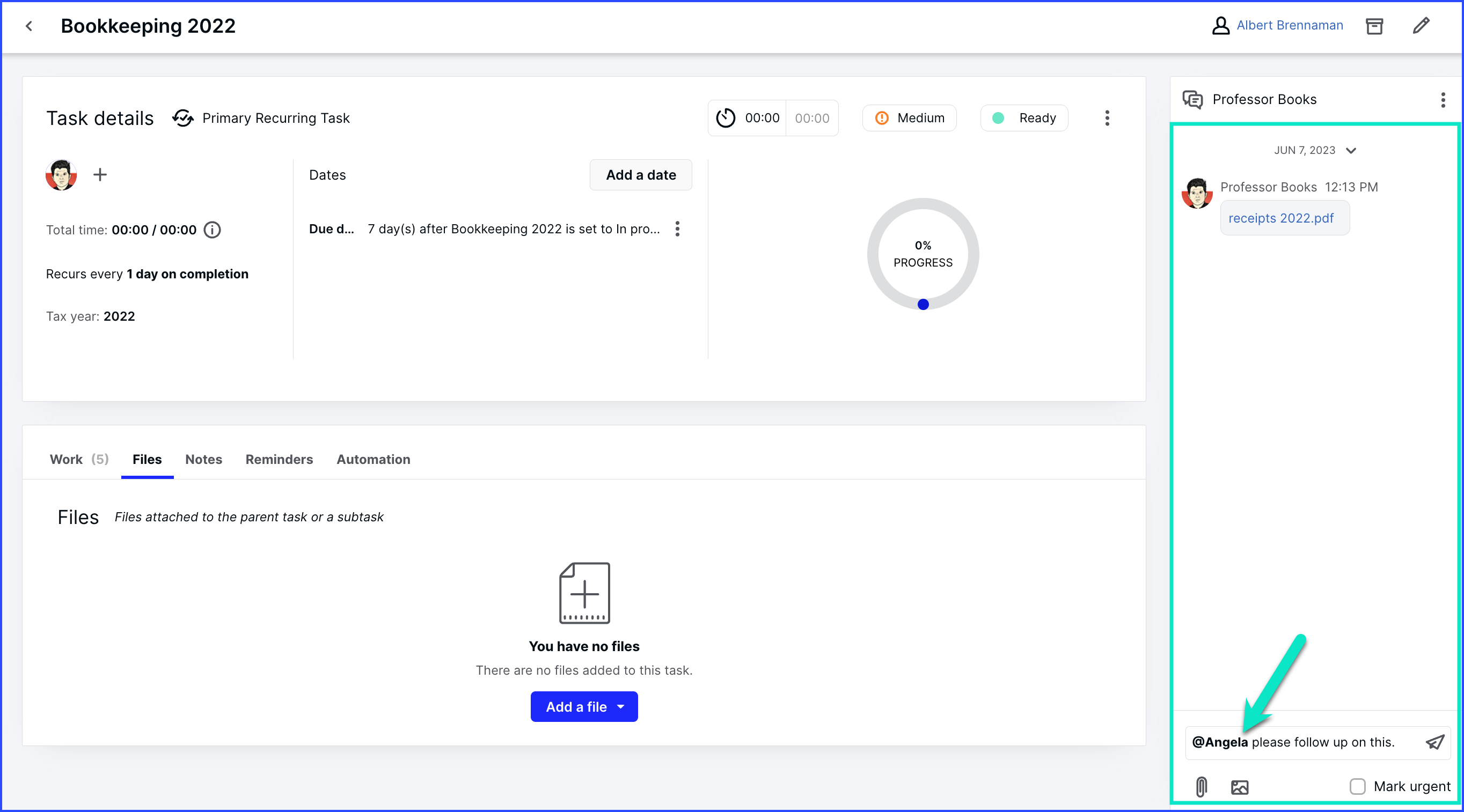Click Professor Books avatar in chat
The height and width of the screenshot is (812, 1464).
point(1196,194)
